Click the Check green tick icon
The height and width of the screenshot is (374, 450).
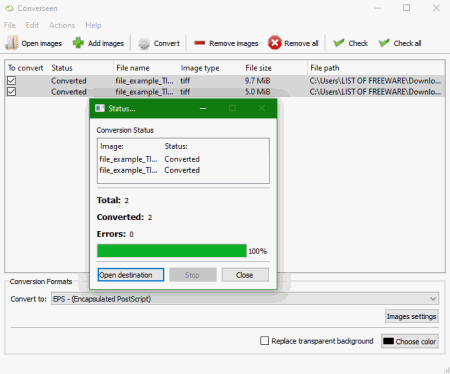[339, 43]
